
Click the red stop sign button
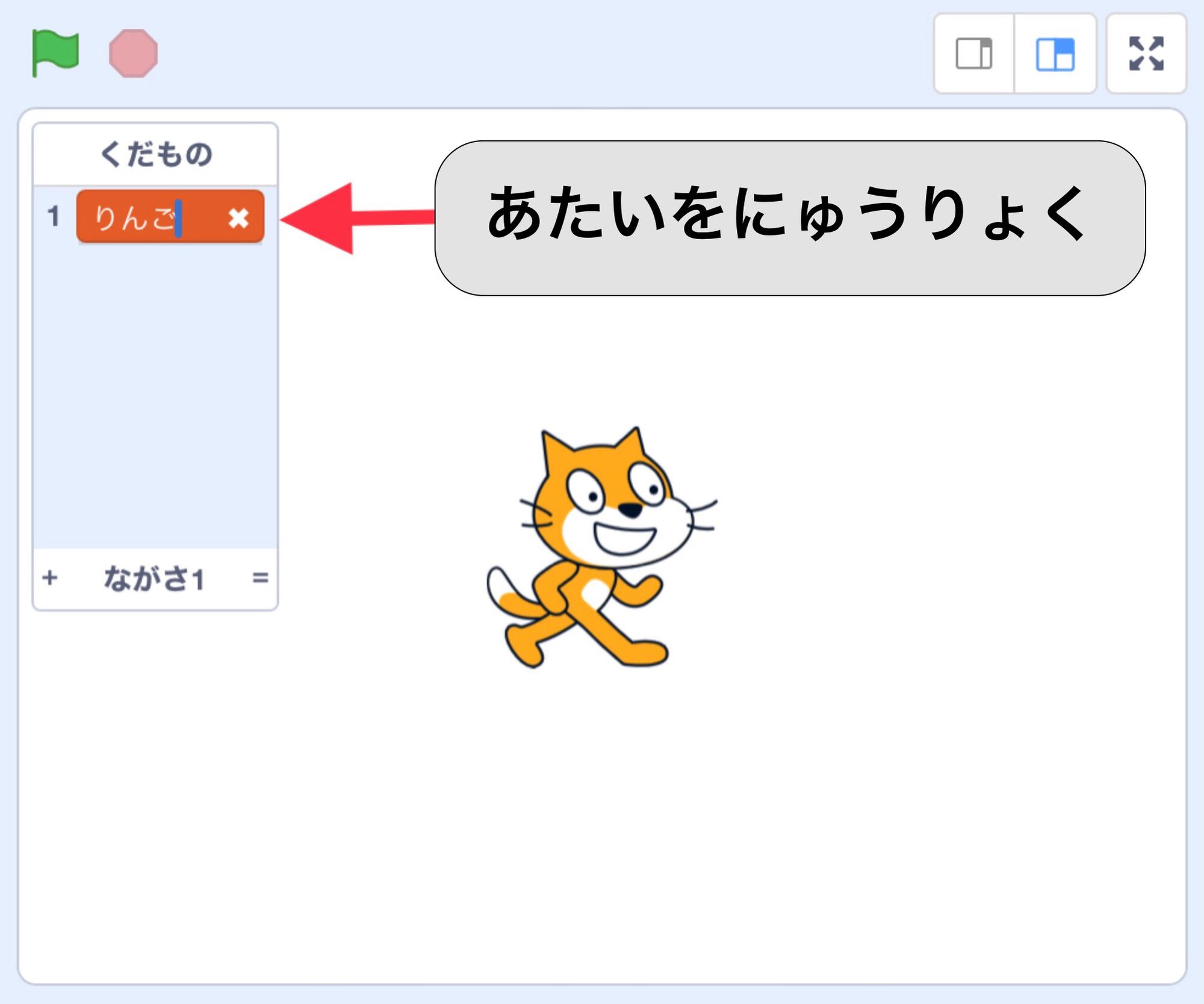pyautogui.click(x=133, y=53)
